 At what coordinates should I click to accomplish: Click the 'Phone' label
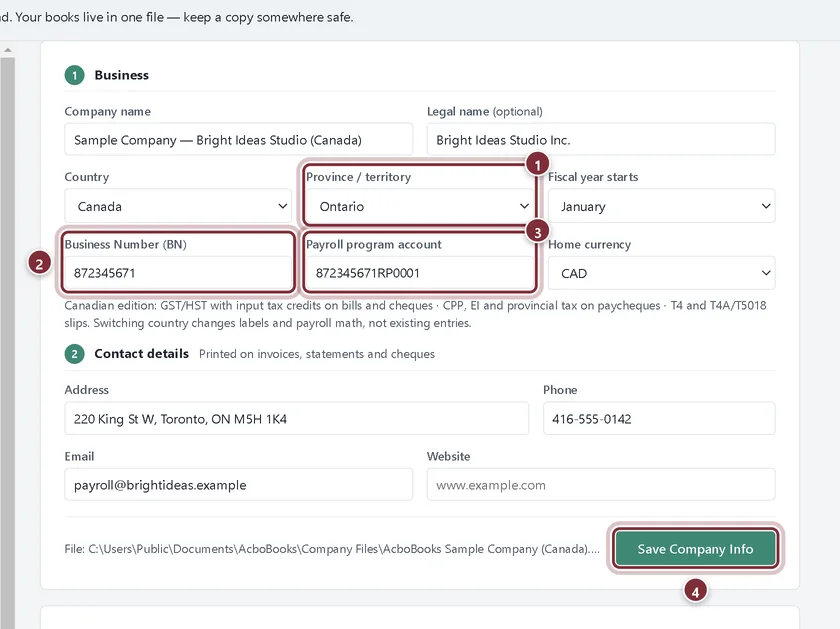point(560,390)
